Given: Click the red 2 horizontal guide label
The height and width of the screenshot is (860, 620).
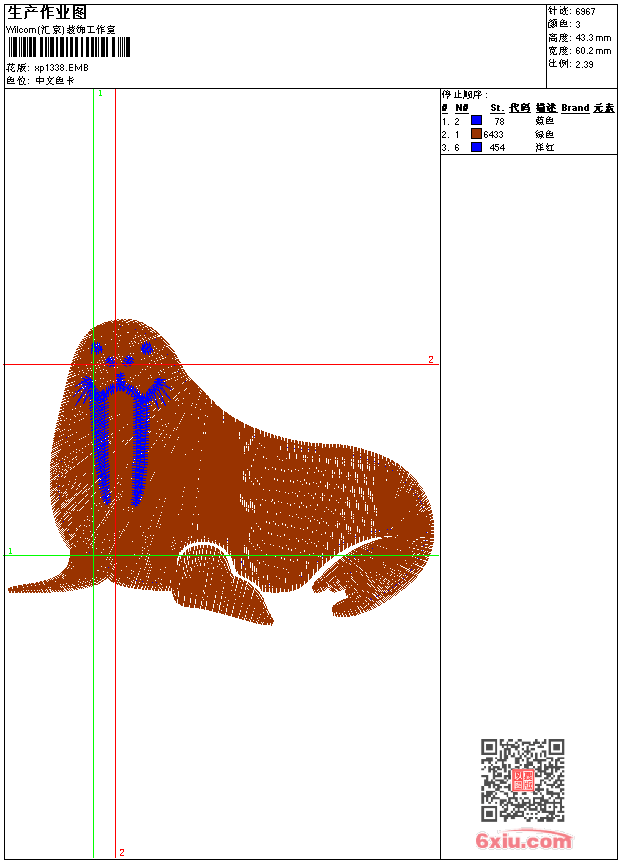Looking at the screenshot, I should pyautogui.click(x=431, y=359).
